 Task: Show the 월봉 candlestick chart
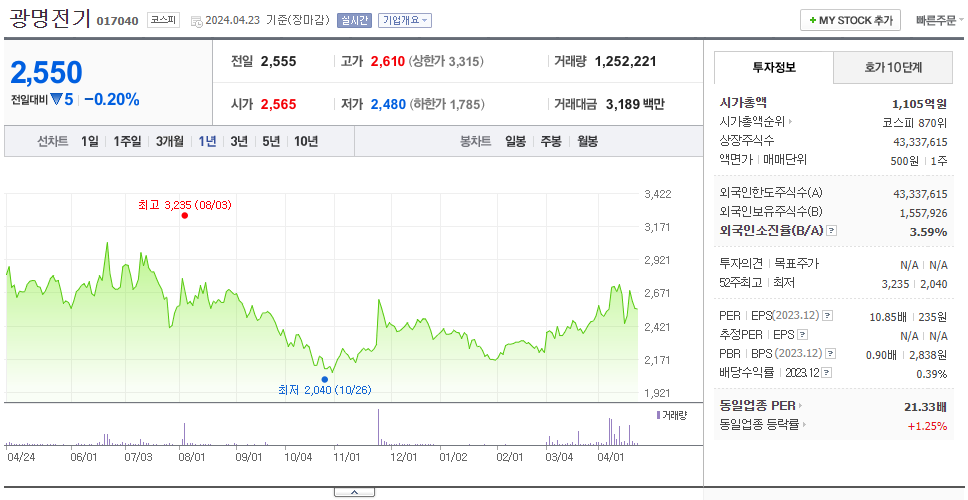pos(588,141)
